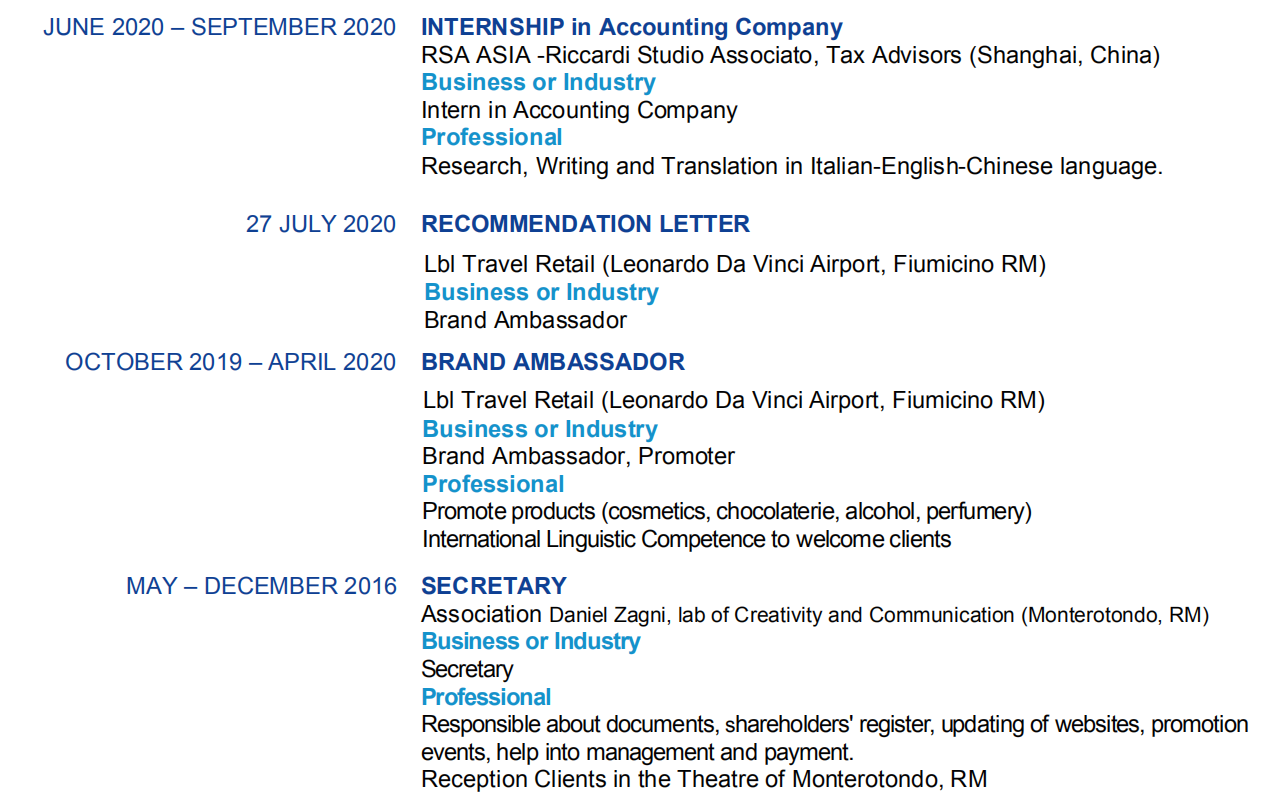Screen dimensions: 1265x796
Task: Click "Business or Industry" label under SECRETARY
Action: point(530,641)
